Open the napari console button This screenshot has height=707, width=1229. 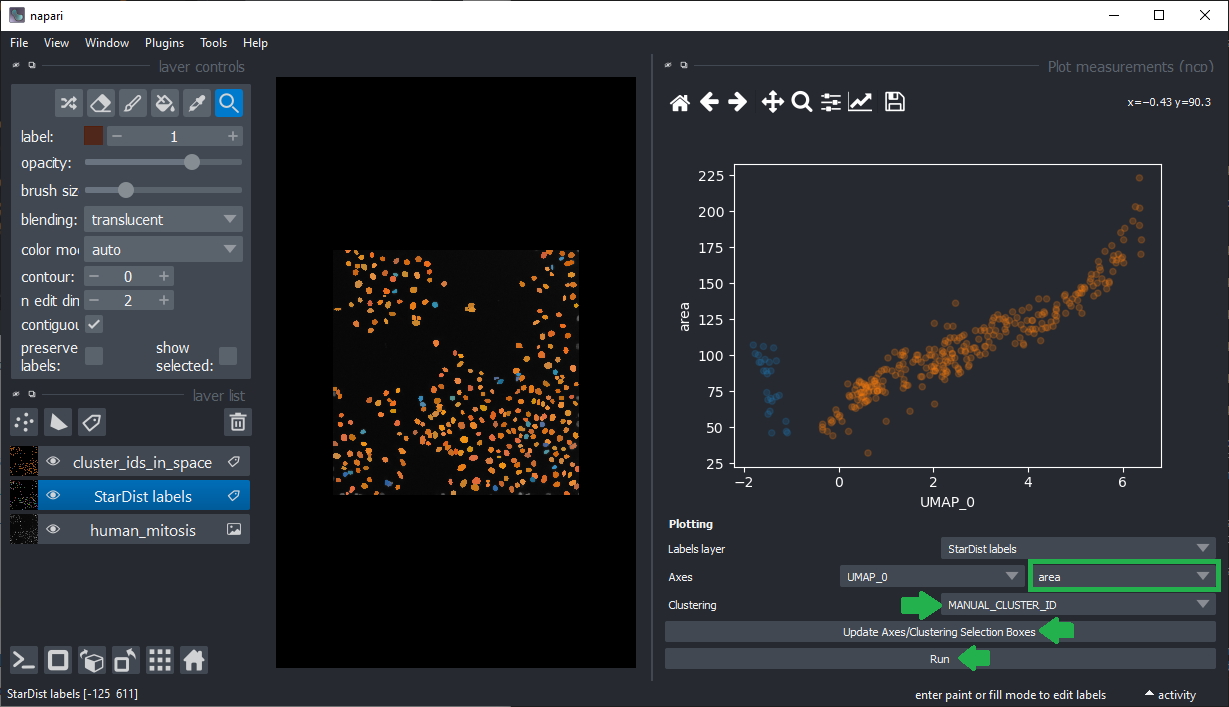point(24,660)
